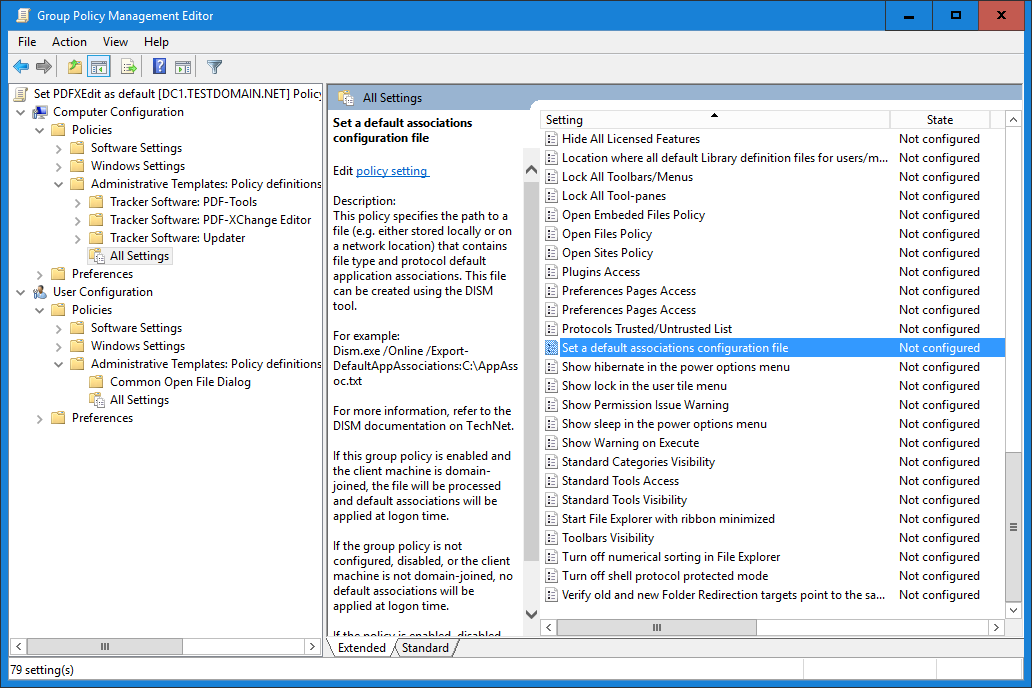Select Common Open File Dialog in tree
This screenshot has height=690, width=1032.
(x=180, y=382)
